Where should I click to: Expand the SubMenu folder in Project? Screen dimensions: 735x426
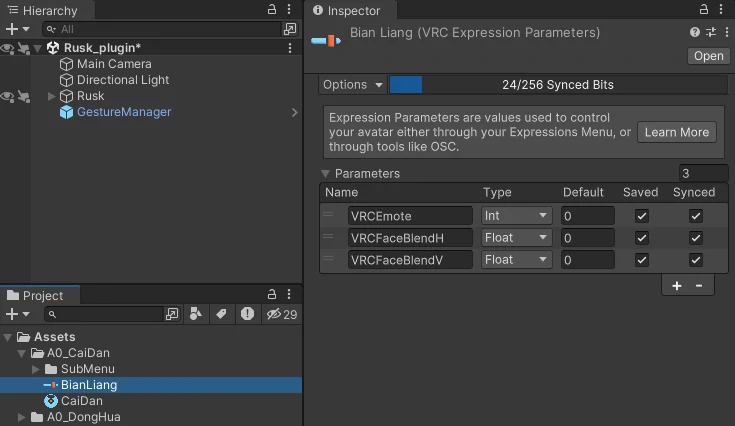point(36,369)
